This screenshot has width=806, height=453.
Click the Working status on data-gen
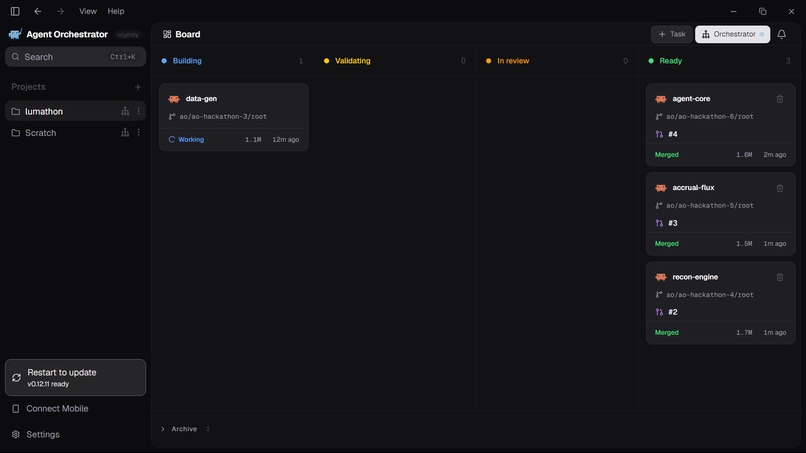click(x=186, y=139)
